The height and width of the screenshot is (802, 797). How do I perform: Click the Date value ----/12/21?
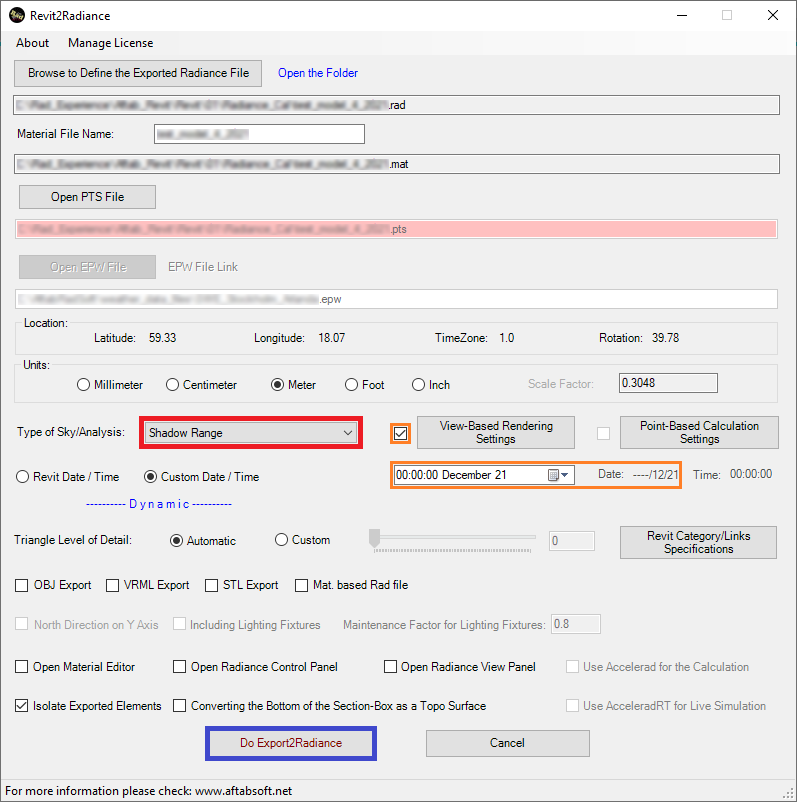click(x=655, y=475)
